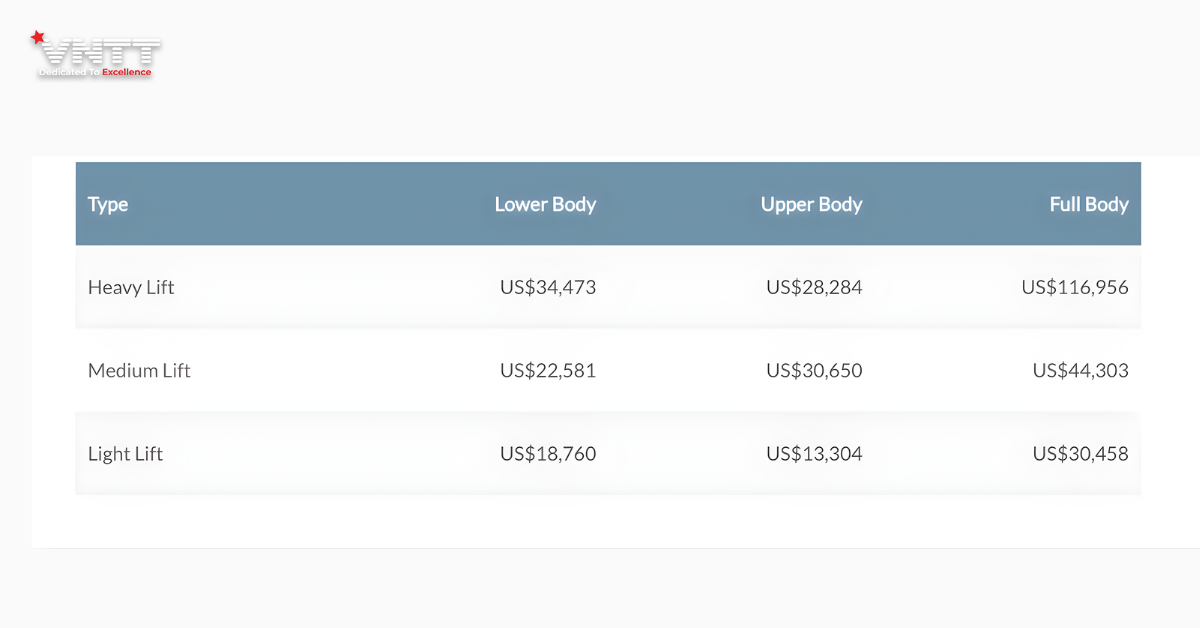Pick the US$44,303 full body price
1200x628 pixels.
1080,370
